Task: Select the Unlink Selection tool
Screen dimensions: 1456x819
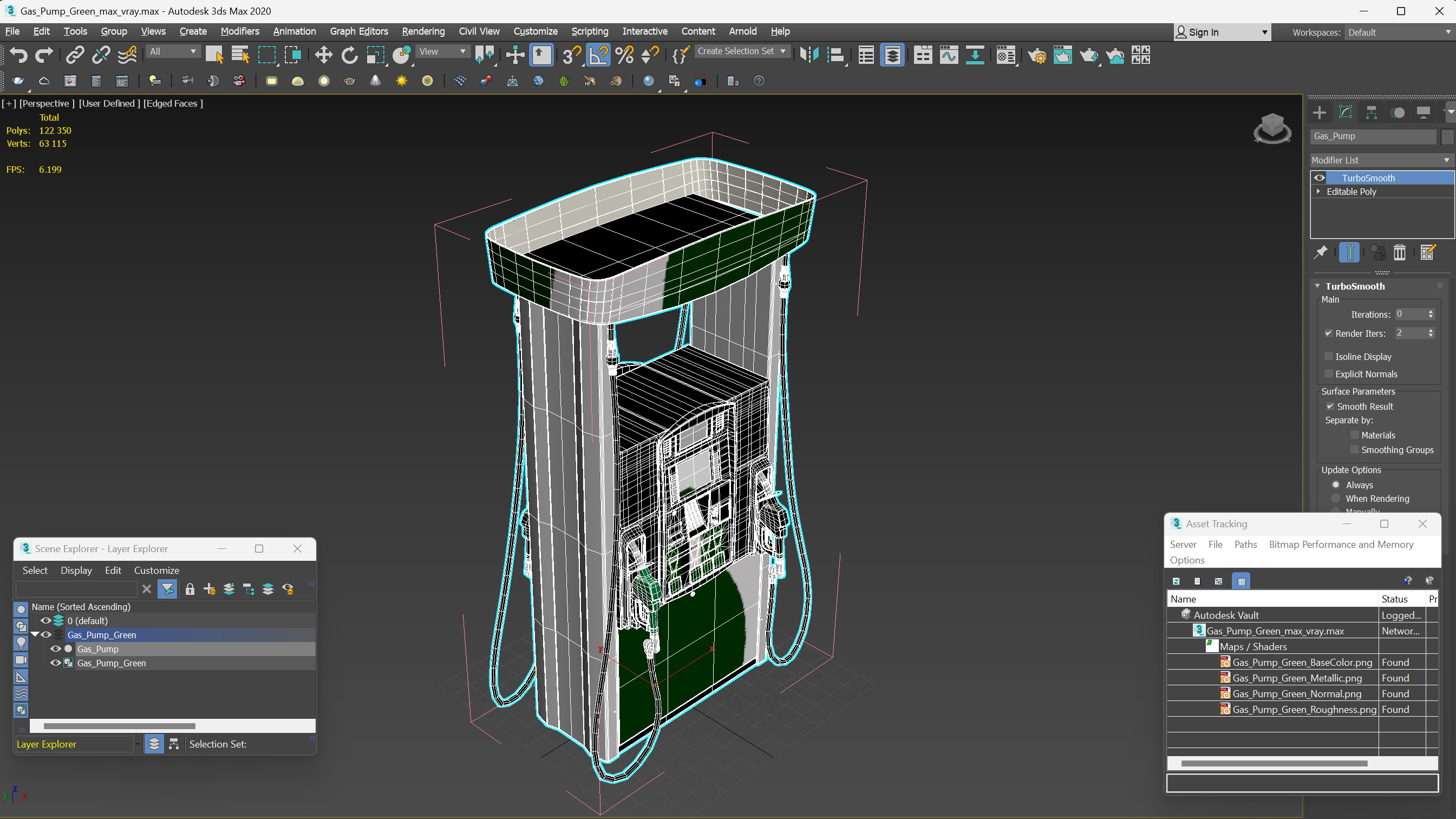Action: (101, 55)
